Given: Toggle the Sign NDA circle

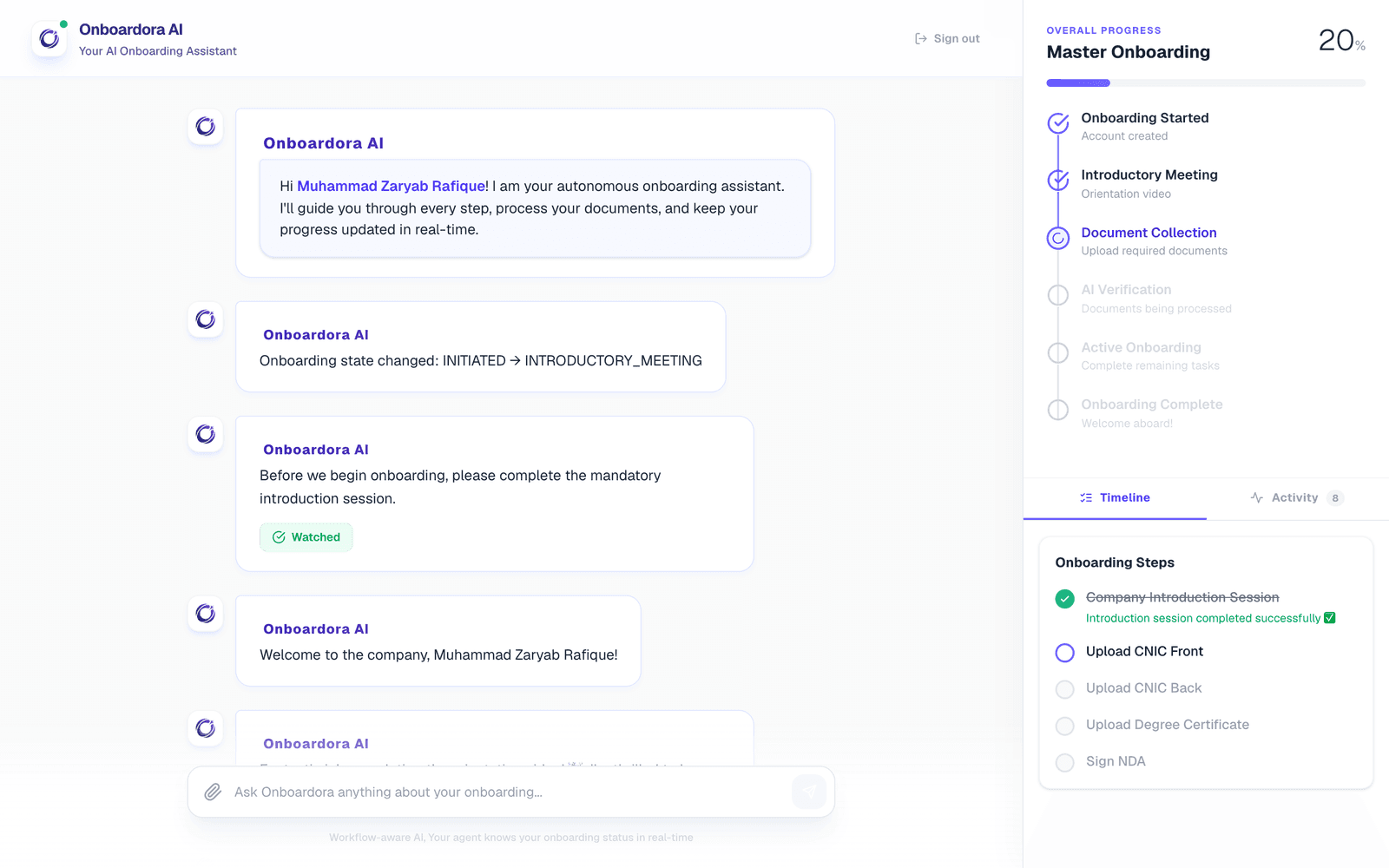Looking at the screenshot, I should tap(1065, 762).
